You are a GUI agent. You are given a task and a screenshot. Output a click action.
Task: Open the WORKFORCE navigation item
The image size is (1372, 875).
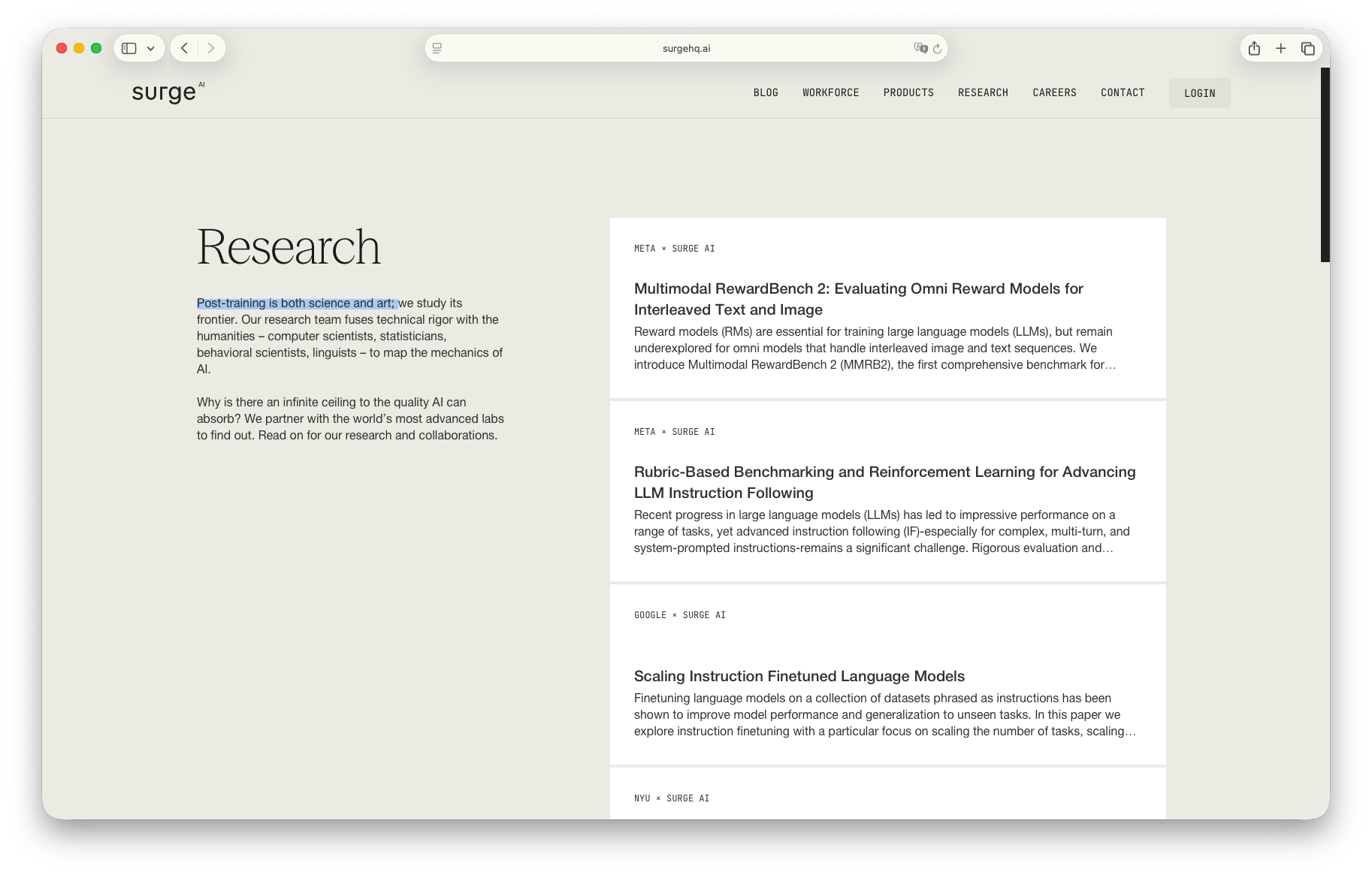click(x=830, y=92)
